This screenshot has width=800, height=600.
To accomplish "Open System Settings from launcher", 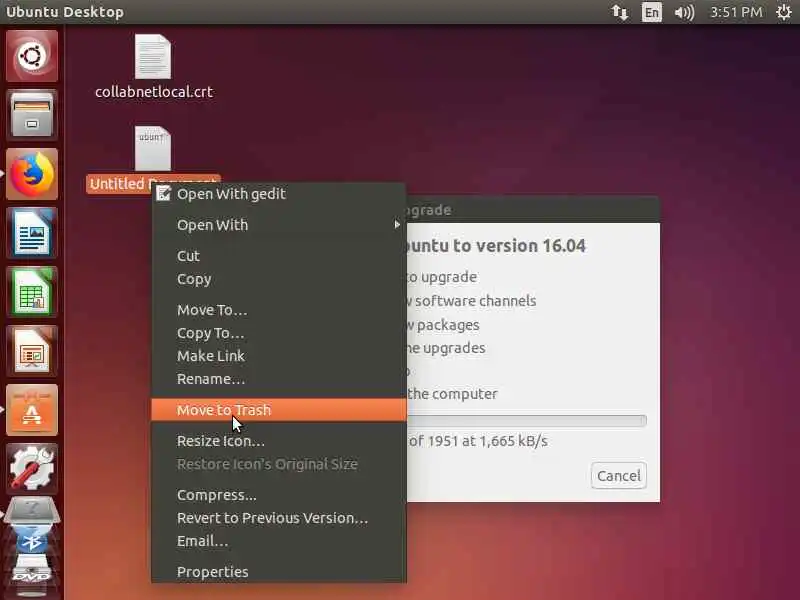I will (32, 469).
